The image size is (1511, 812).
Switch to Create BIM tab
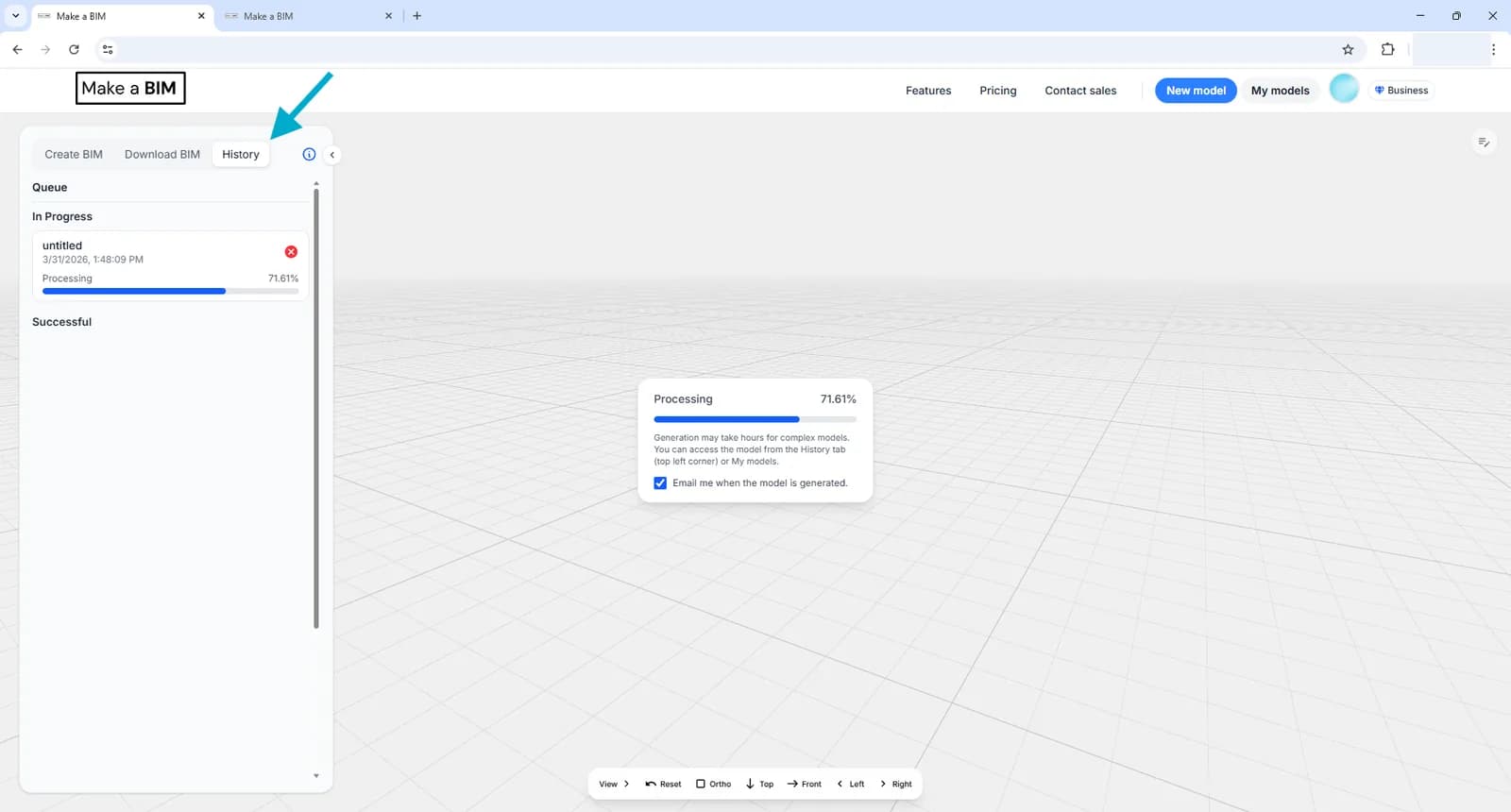74,154
